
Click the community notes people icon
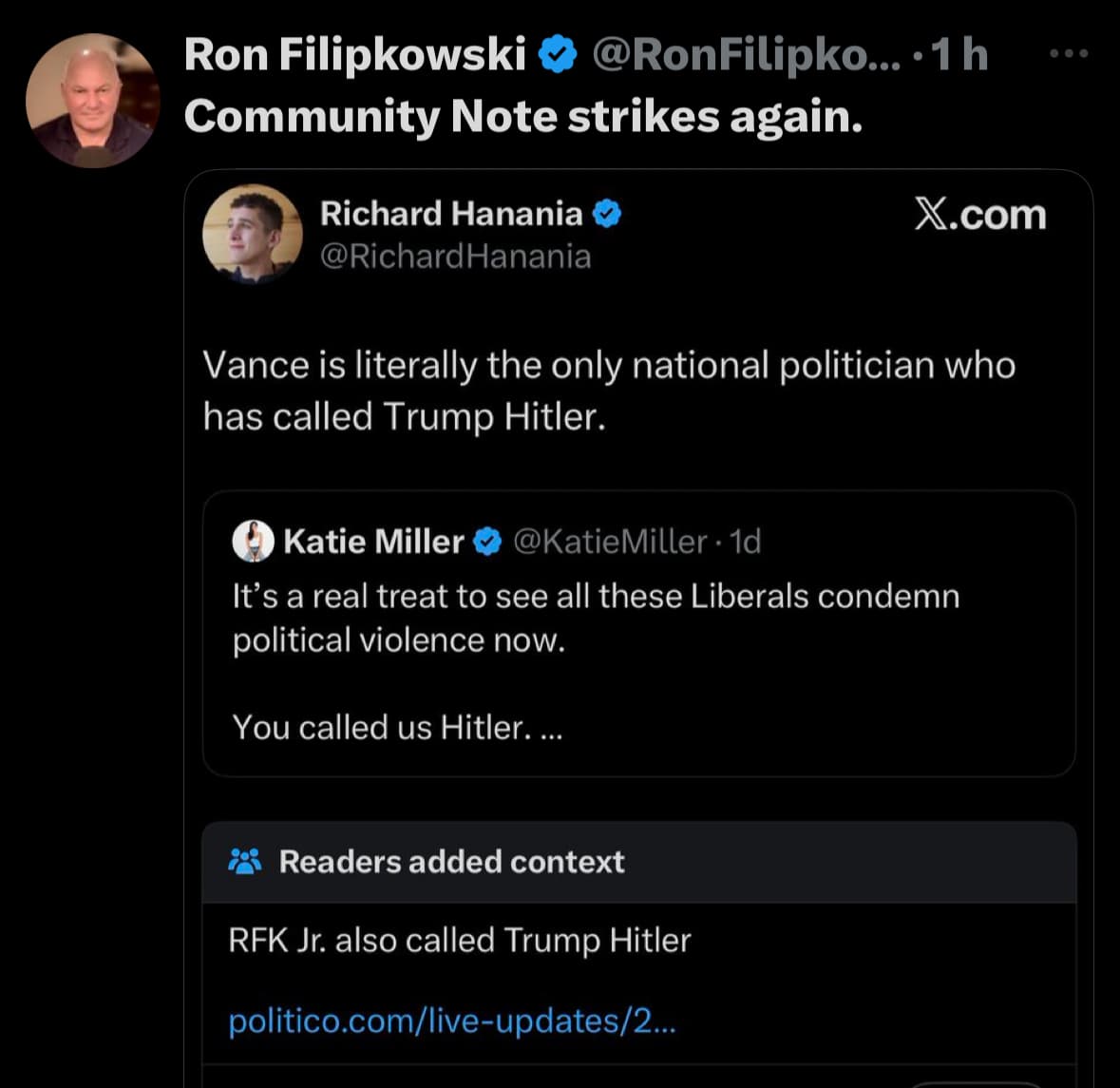pyautogui.click(x=245, y=862)
